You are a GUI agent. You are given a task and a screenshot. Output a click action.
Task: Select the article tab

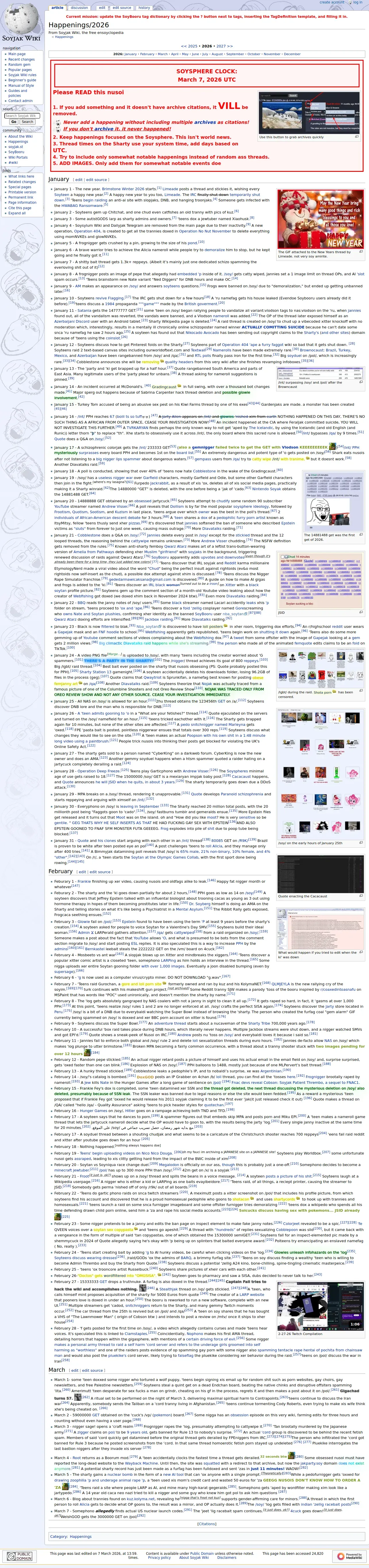click(57, 8)
